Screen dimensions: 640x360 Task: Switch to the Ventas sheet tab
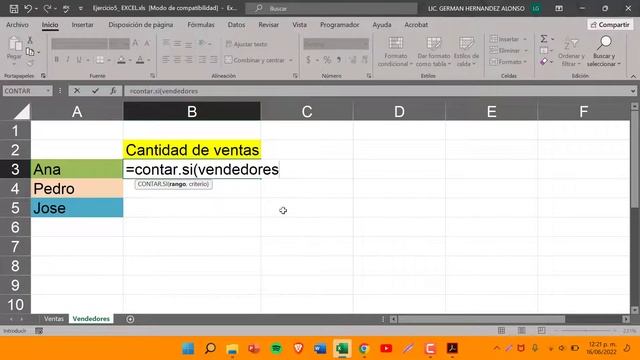tap(54, 319)
